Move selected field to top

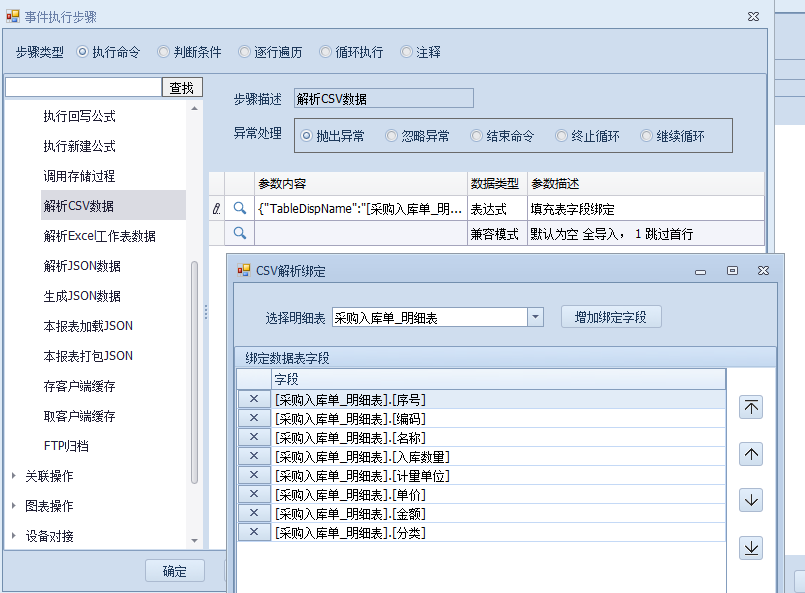(x=751, y=406)
